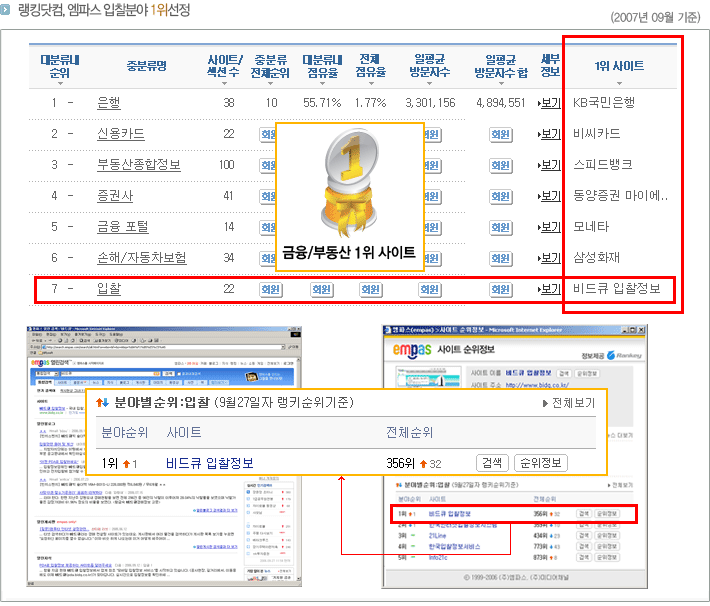
Task: Click 순위정보 in the info21c ranking row
Action: tap(607, 558)
